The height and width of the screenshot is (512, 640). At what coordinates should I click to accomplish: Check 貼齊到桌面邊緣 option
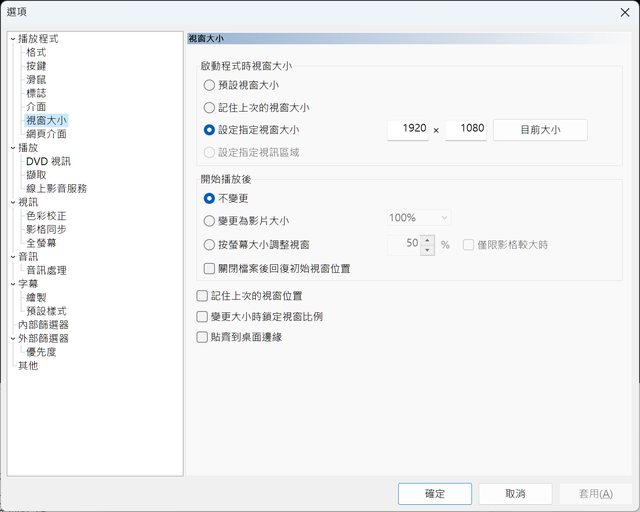pos(203,338)
